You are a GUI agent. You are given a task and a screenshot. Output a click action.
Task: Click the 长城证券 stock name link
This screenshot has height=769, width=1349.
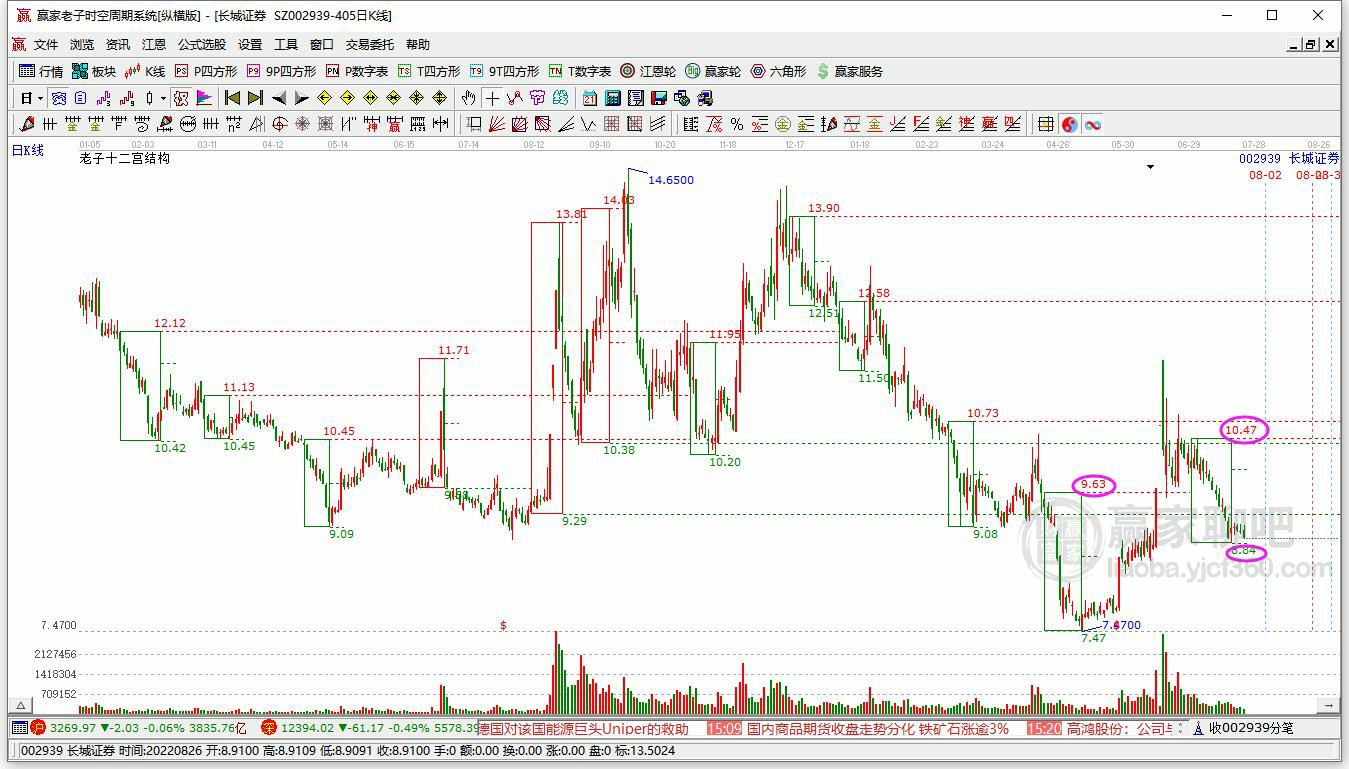tap(1314, 158)
